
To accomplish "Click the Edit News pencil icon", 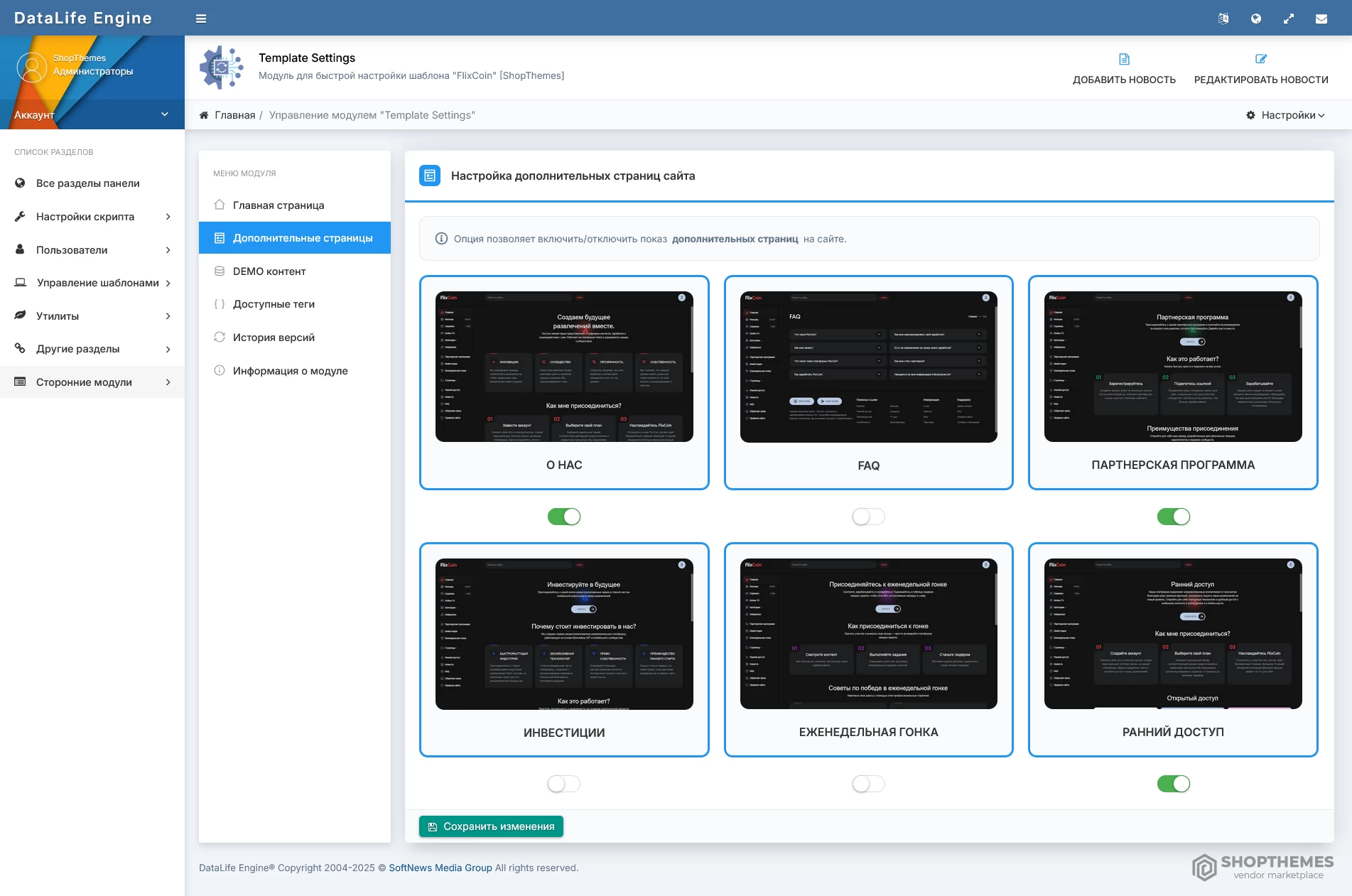I will 1260,59.
